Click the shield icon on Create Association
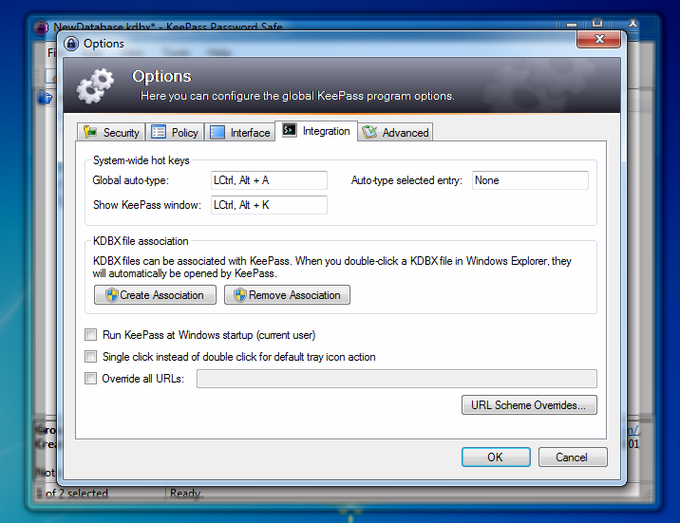This screenshot has width=680, height=523. 111,295
